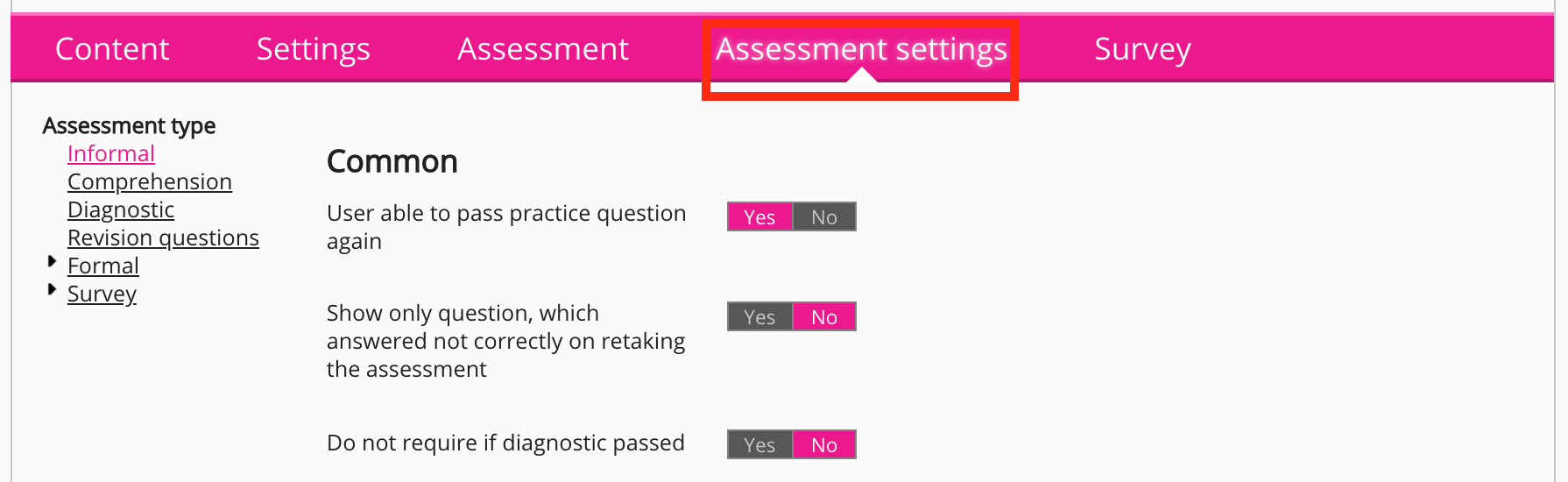1568x482 pixels.
Task: Open Comprehension assessment type
Action: tap(150, 181)
